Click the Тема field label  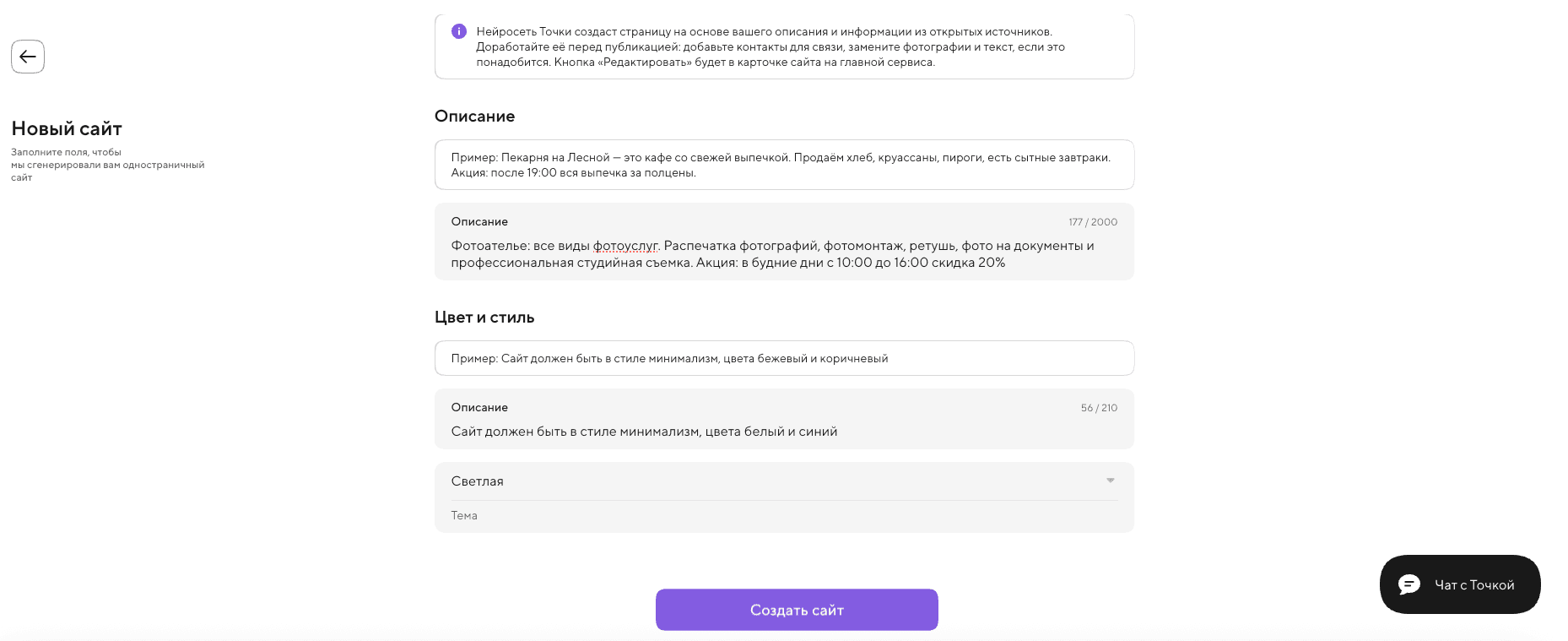tap(464, 515)
